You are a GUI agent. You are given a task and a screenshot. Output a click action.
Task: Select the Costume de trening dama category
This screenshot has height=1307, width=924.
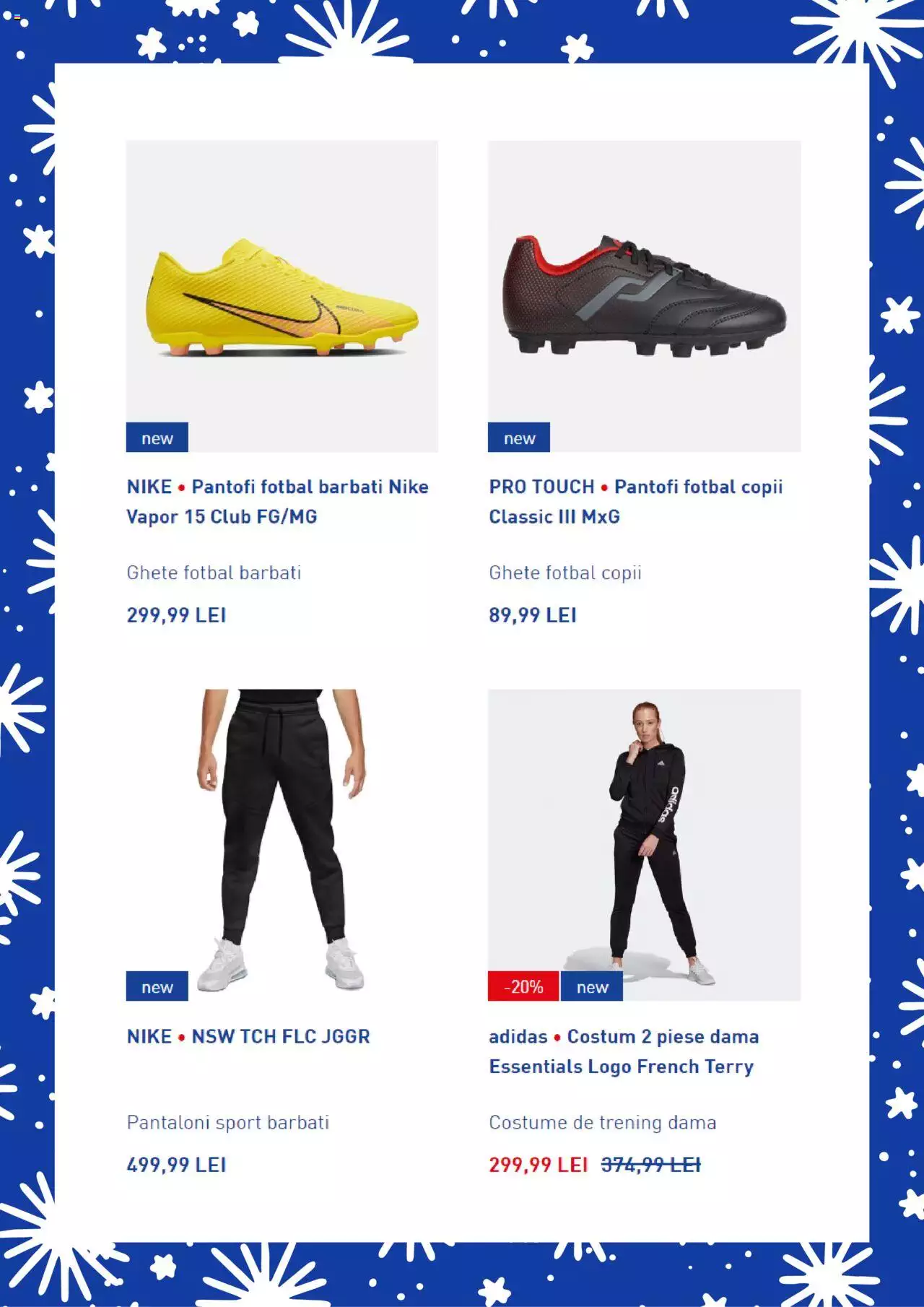pos(603,1122)
